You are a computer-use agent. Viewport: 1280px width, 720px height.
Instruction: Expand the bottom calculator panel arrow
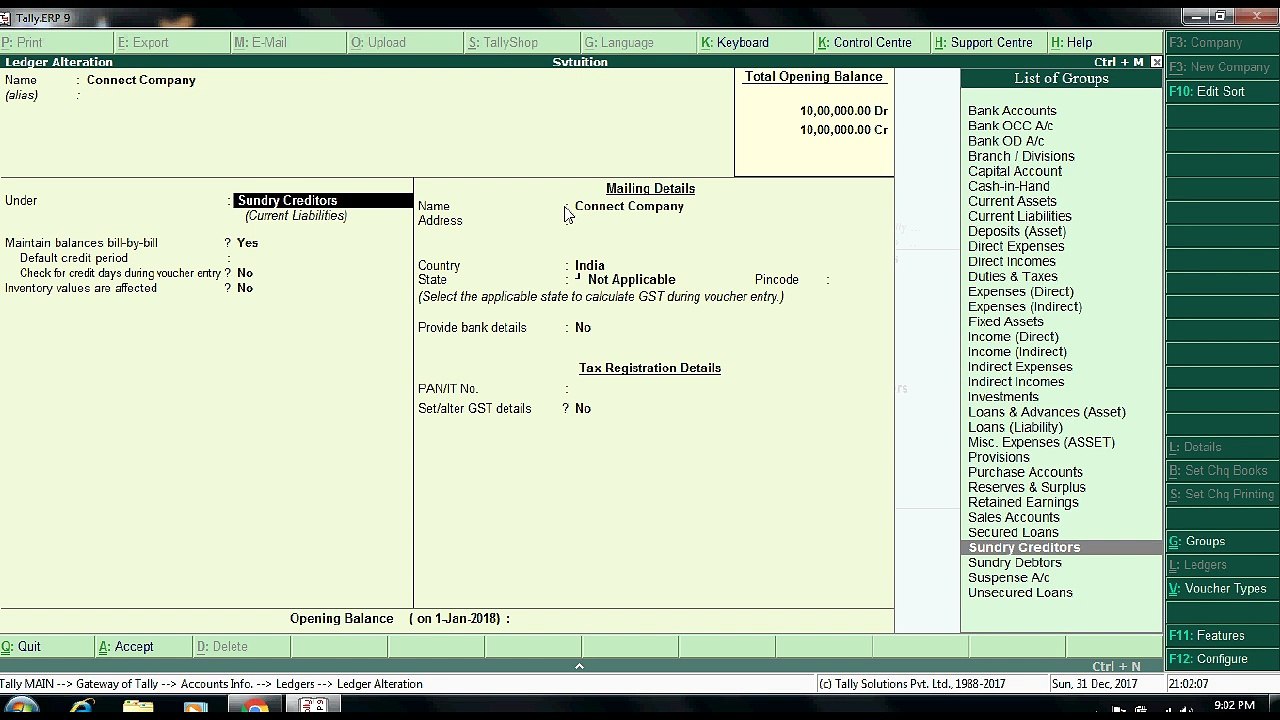579,666
